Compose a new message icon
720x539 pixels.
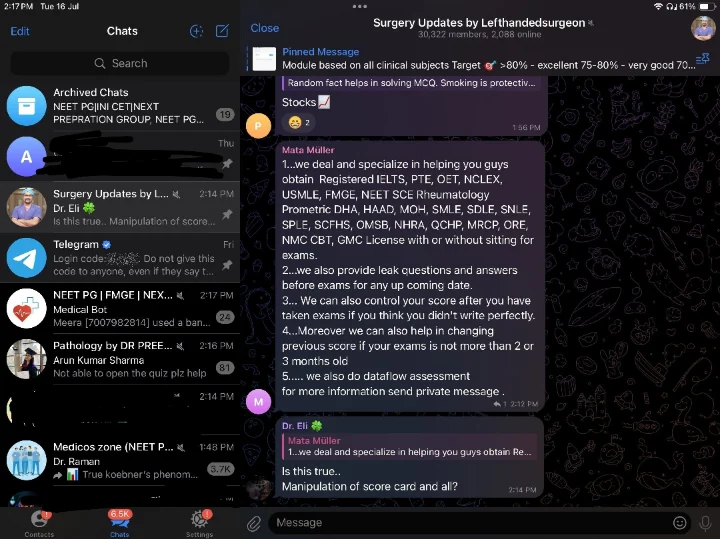pyautogui.click(x=222, y=31)
